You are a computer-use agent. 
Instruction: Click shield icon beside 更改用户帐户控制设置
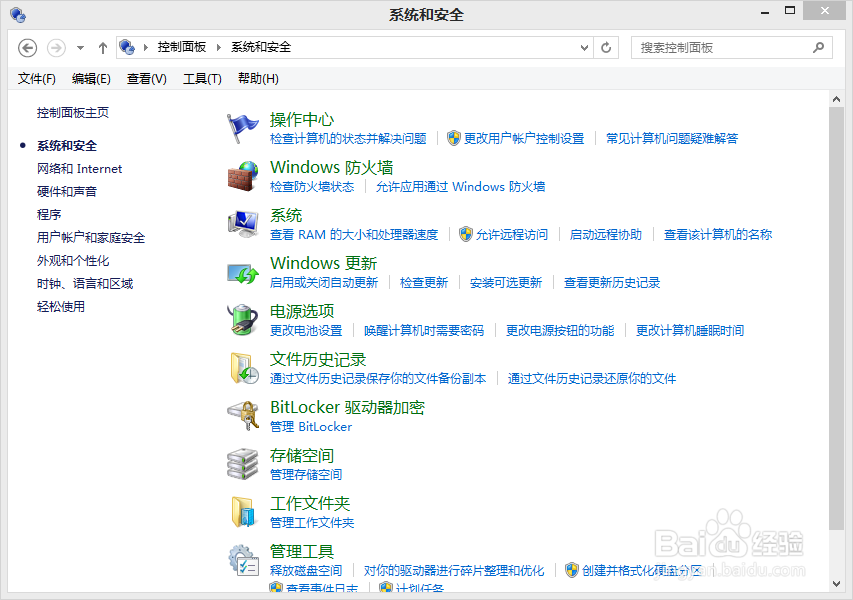454,138
